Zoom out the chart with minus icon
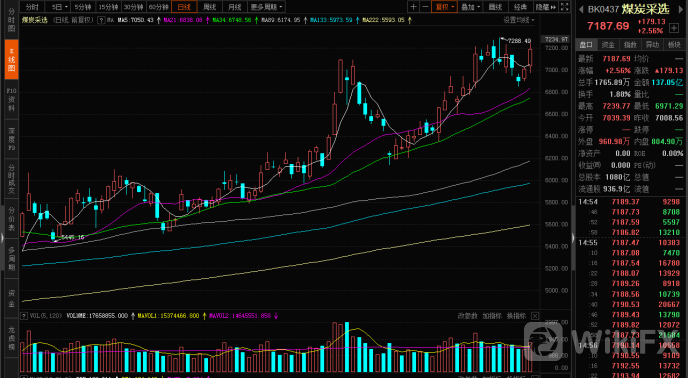The image size is (689, 378). pyautogui.click(x=425, y=7)
